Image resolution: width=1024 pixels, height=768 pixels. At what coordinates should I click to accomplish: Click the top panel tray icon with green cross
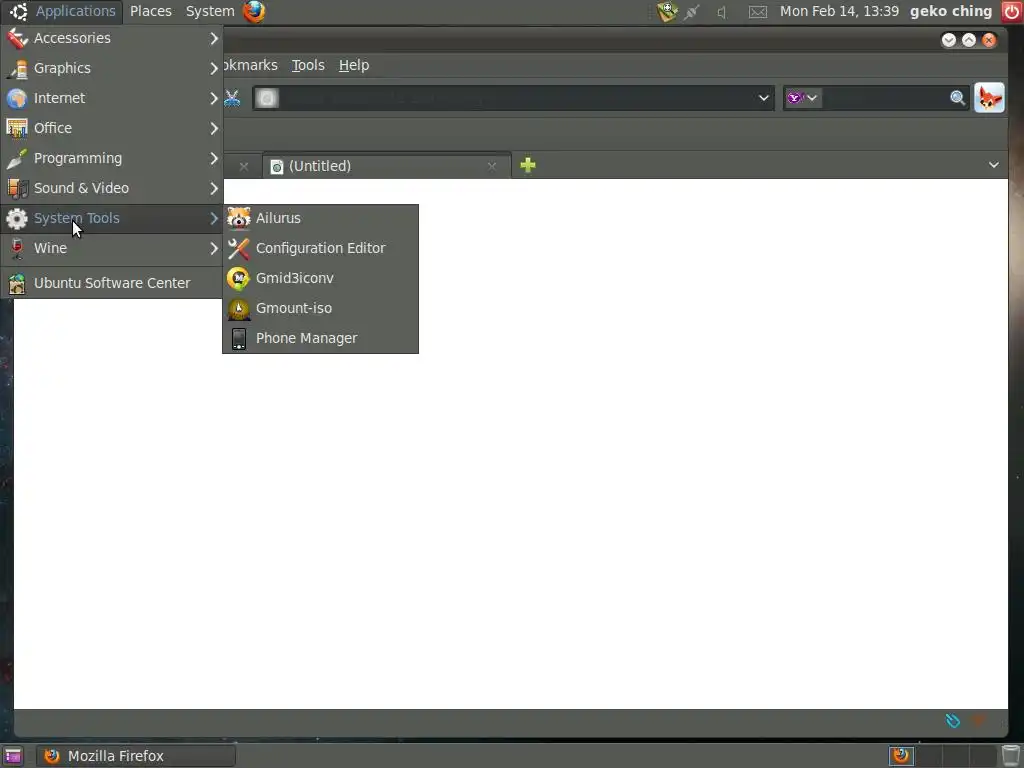click(x=667, y=11)
